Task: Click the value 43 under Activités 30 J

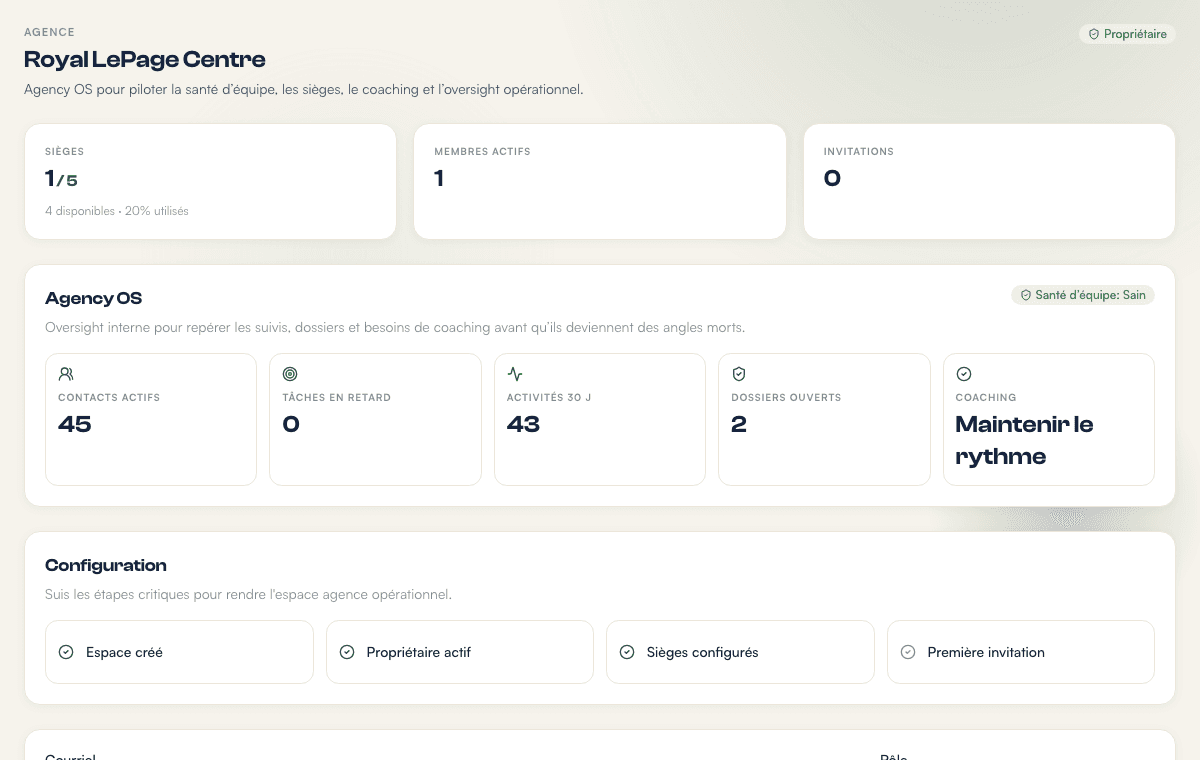Action: pos(524,424)
